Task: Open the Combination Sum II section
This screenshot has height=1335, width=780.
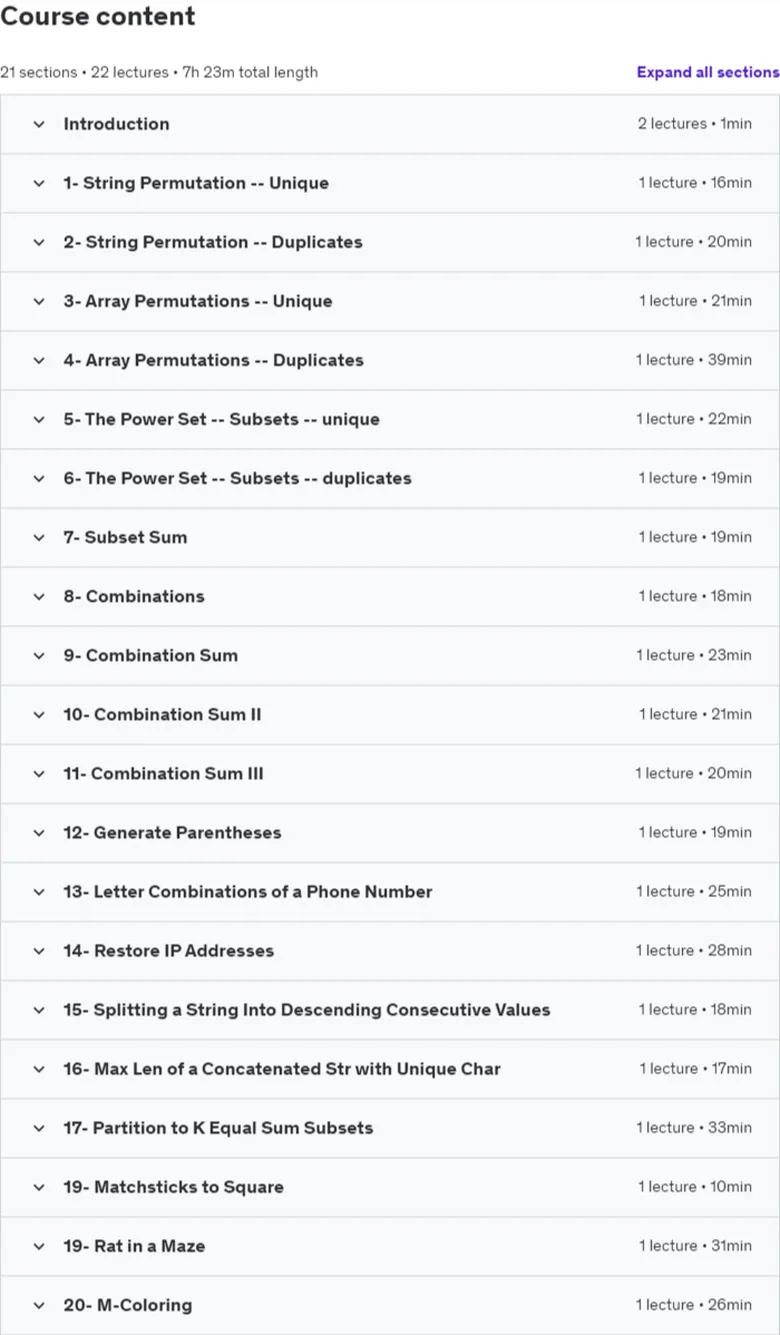Action: 390,714
